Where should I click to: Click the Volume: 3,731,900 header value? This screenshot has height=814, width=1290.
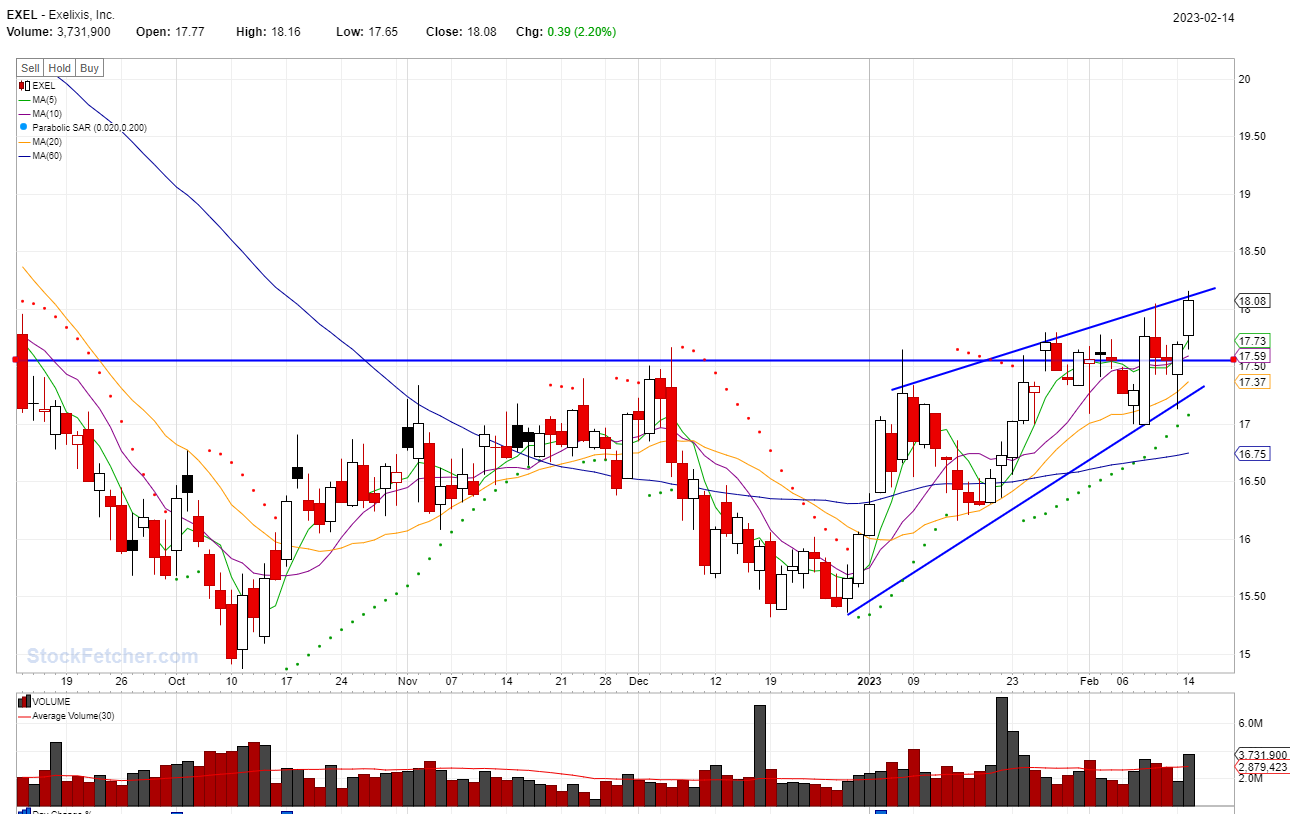coord(59,32)
